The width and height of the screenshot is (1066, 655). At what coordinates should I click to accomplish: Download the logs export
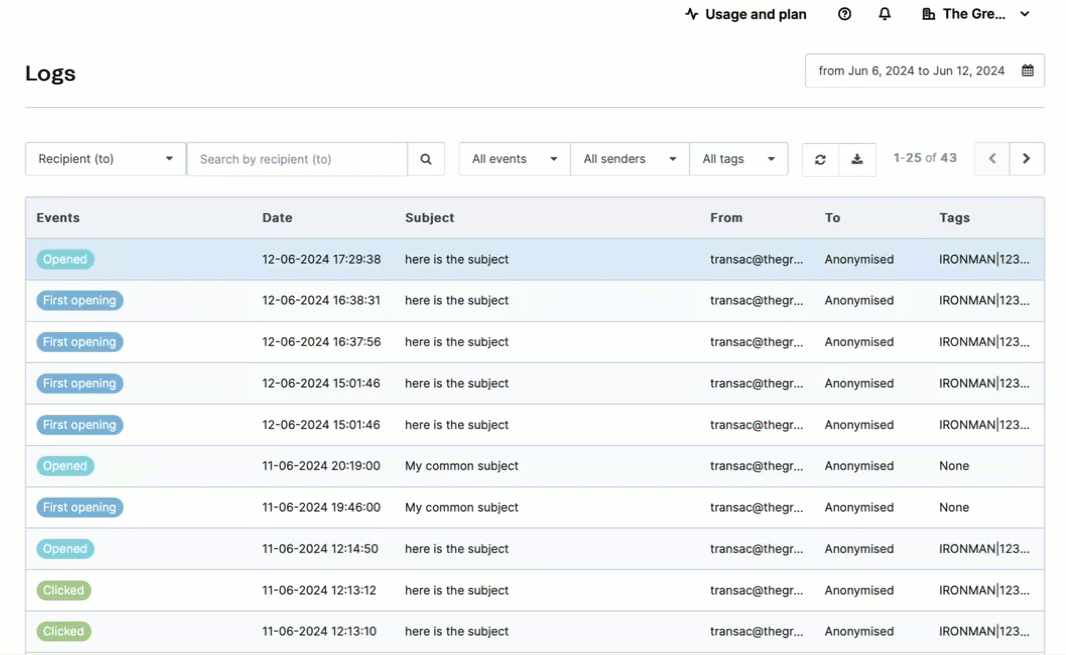click(x=857, y=159)
